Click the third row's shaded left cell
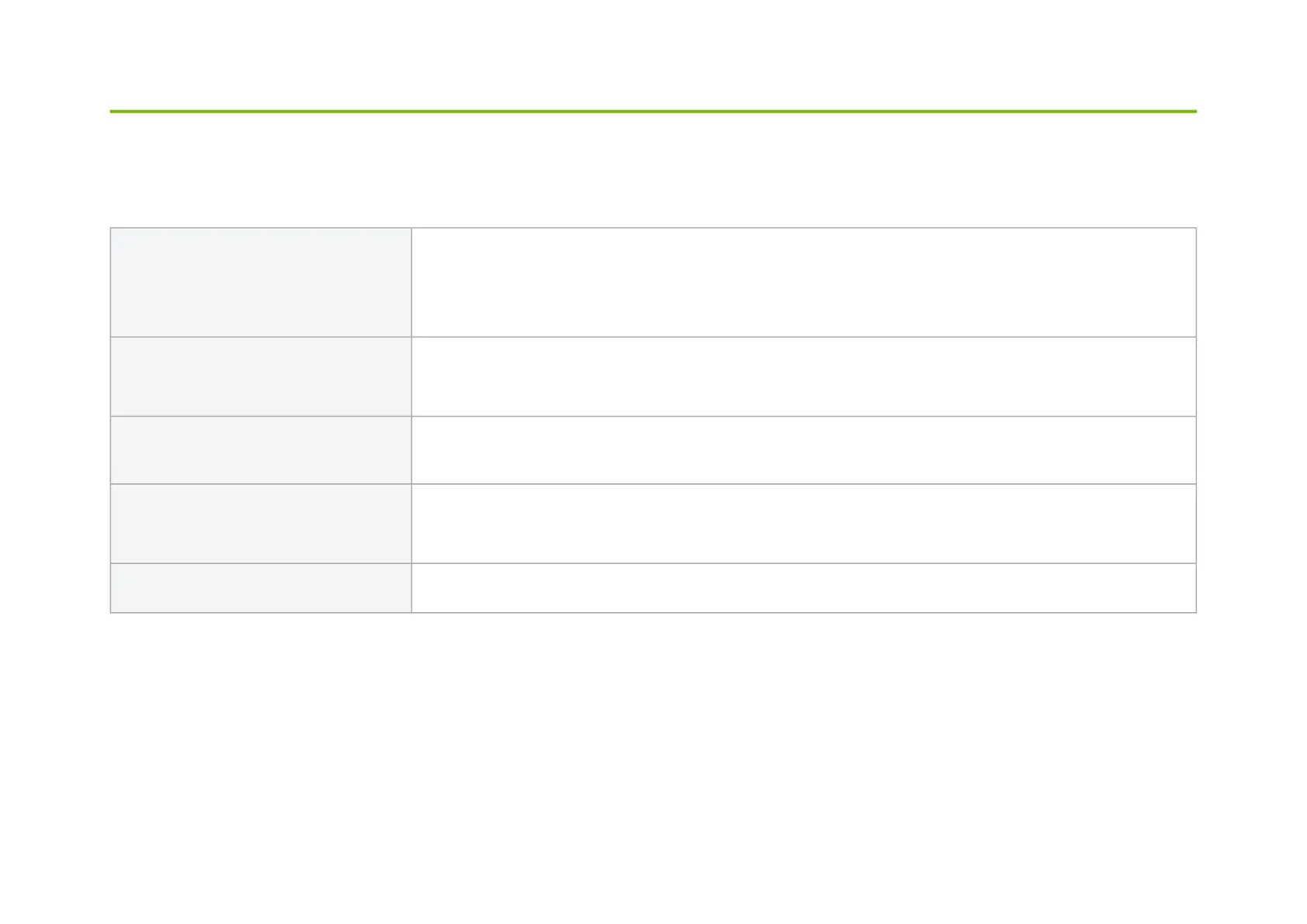The height and width of the screenshot is (924, 1307). 261,450
